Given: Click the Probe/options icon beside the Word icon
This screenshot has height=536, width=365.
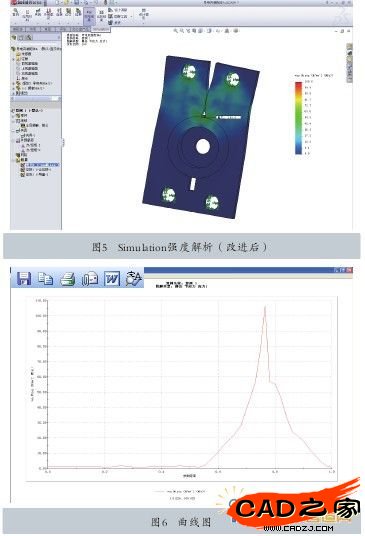Looking at the screenshot, I should 134,279.
